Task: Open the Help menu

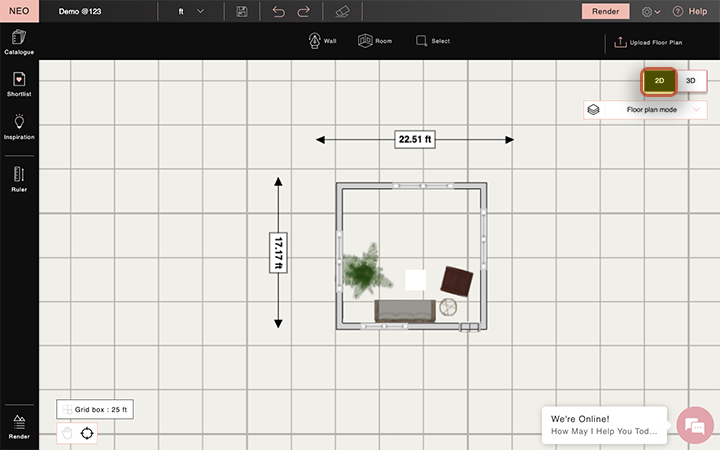Action: [x=690, y=11]
